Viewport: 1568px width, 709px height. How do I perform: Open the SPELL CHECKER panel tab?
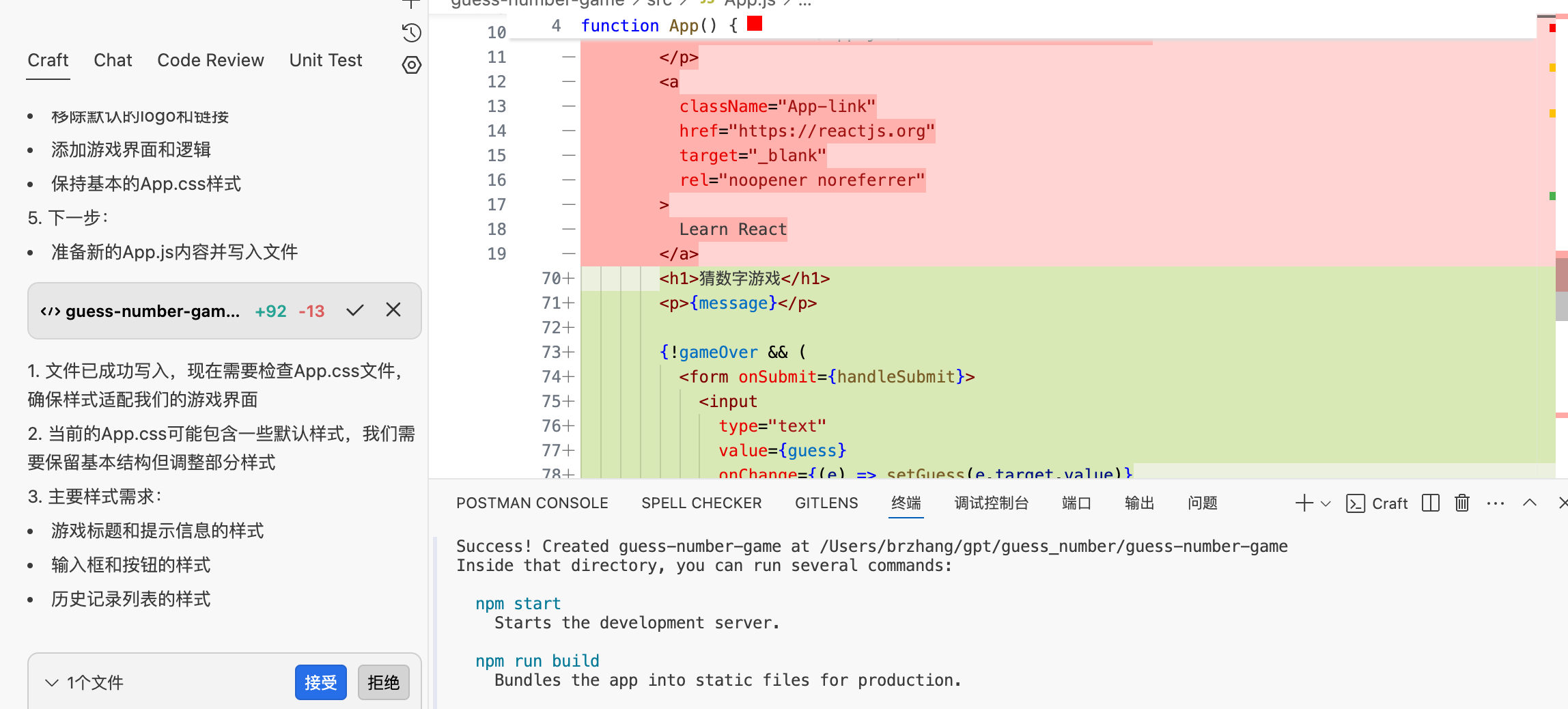coord(701,503)
